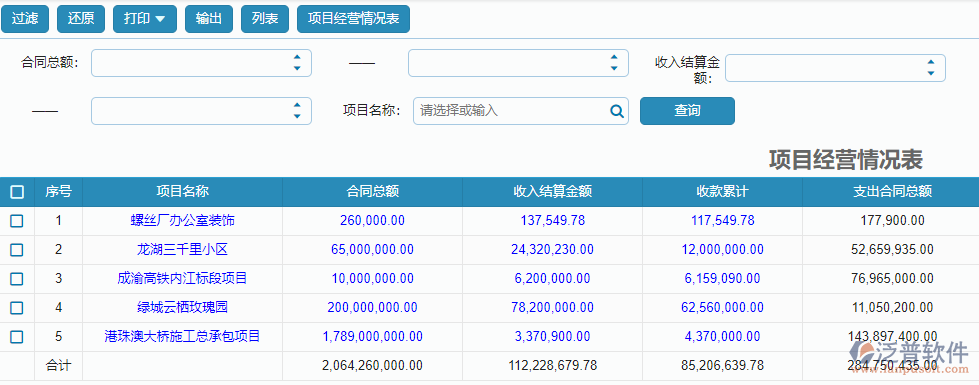The height and width of the screenshot is (385, 979).
Task: Open the 打印 dropdown arrow
Action: tap(160, 19)
